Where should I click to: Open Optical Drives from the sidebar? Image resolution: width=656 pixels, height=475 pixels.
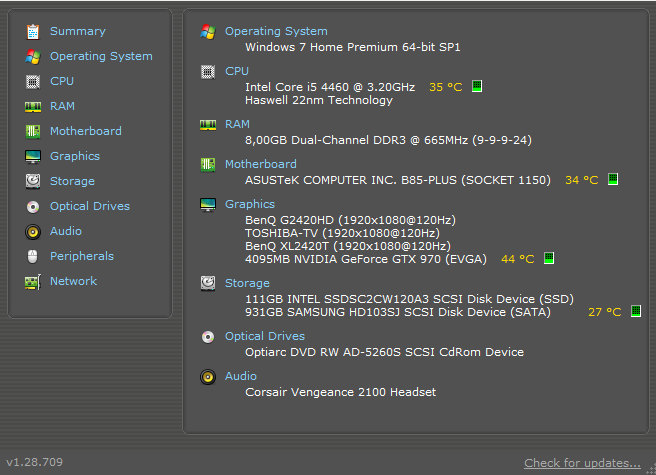point(90,206)
